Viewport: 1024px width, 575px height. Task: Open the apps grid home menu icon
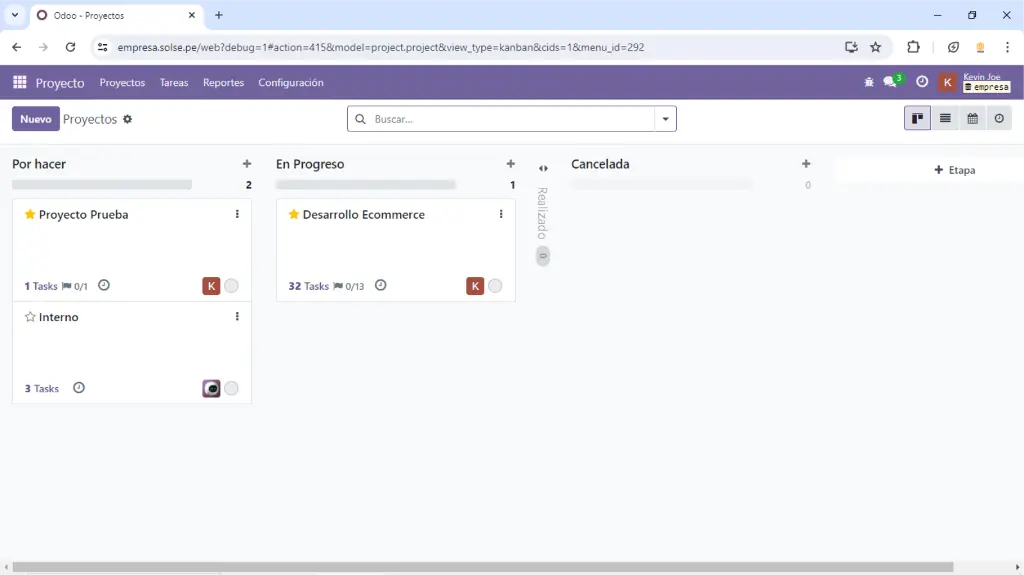pyautogui.click(x=20, y=83)
